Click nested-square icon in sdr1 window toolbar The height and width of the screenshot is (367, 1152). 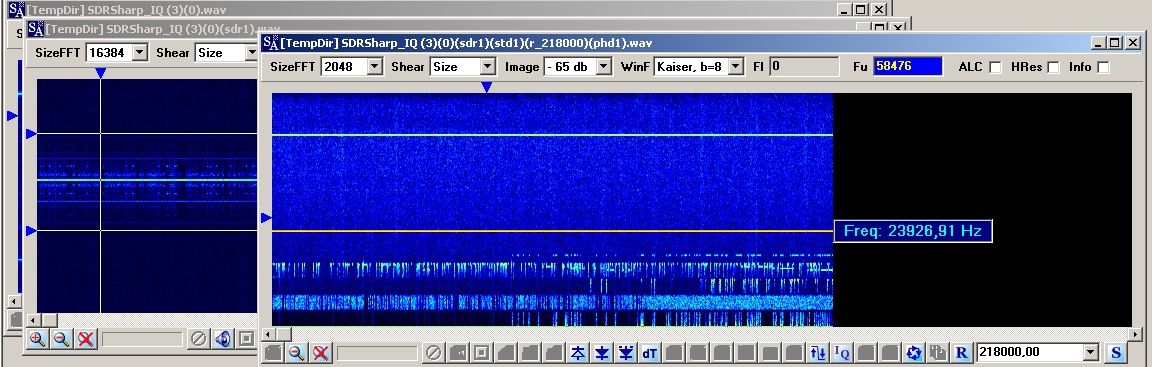pyautogui.click(x=246, y=338)
